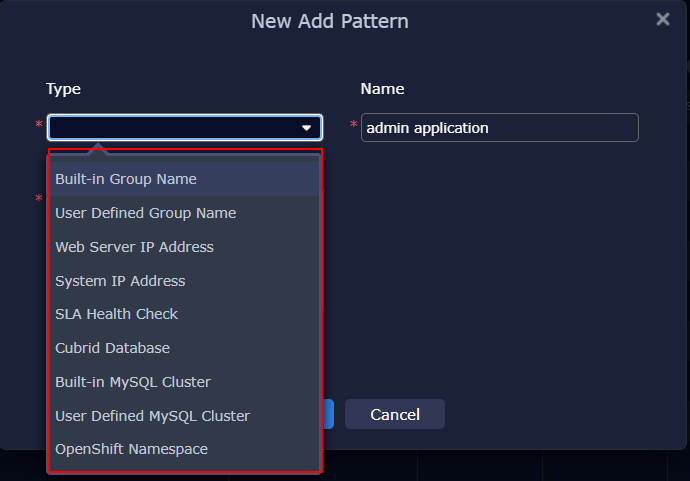
Task: Select Web Server IP Address type
Action: click(134, 247)
